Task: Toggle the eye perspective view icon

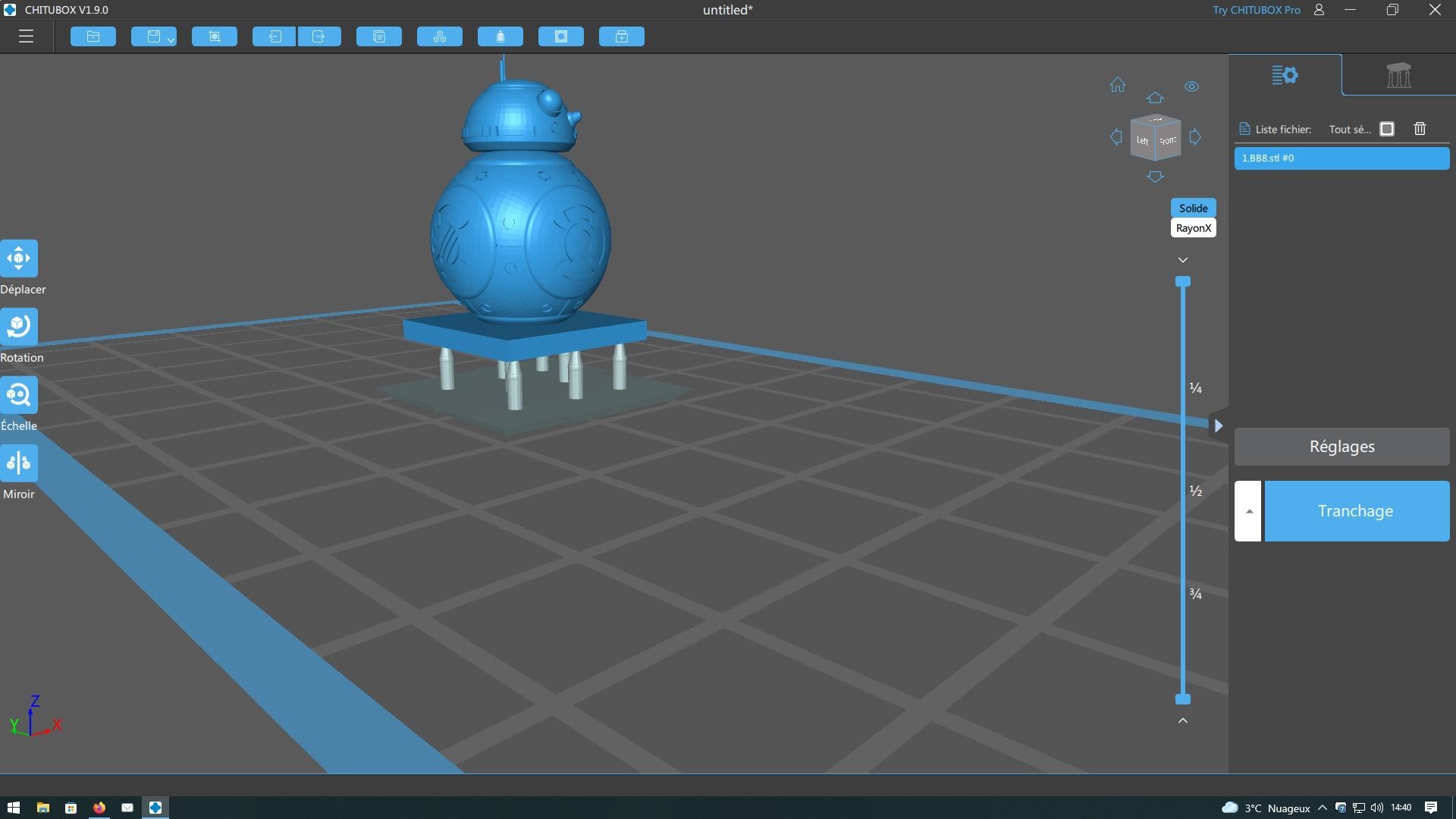Action: [1191, 86]
